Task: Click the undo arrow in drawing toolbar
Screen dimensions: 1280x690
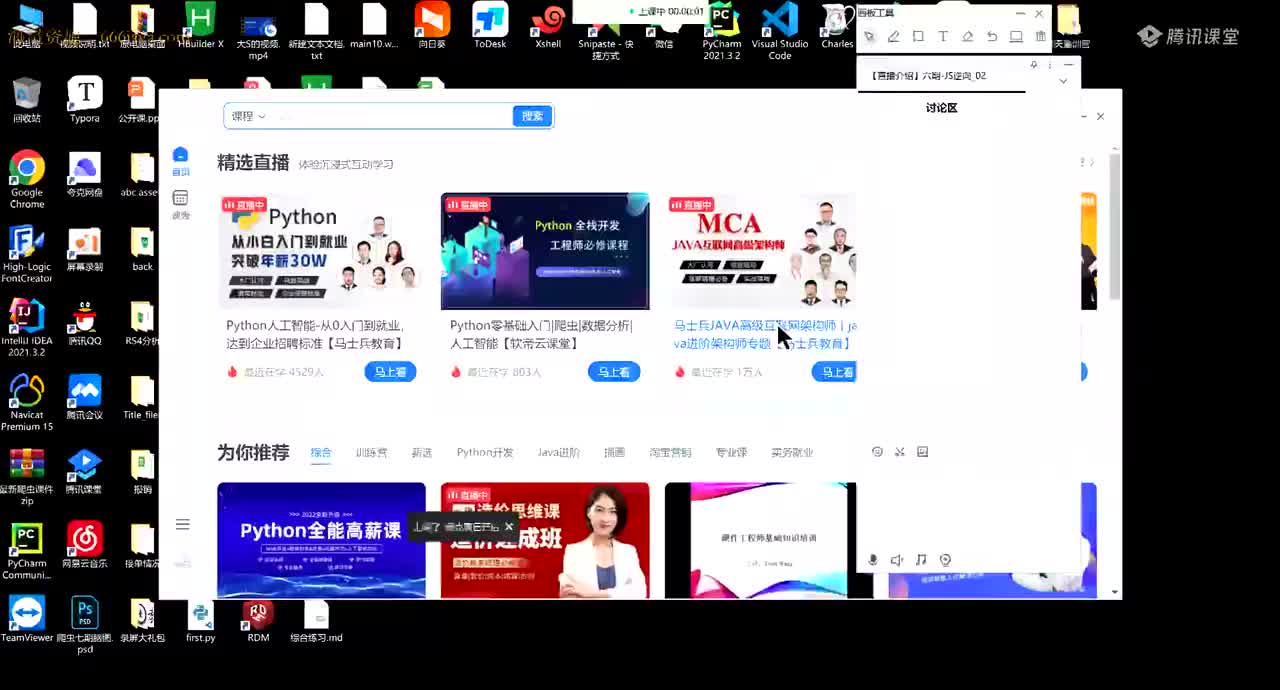Action: [992, 36]
